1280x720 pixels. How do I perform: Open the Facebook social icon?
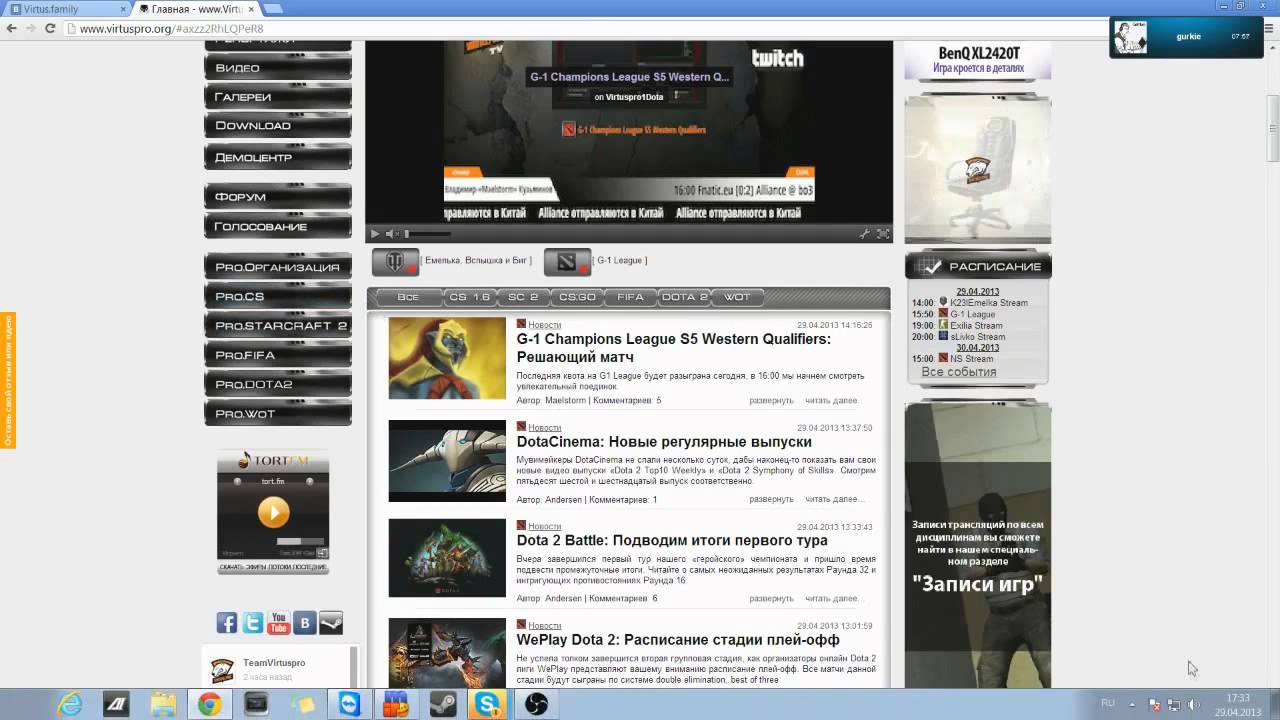tap(227, 623)
